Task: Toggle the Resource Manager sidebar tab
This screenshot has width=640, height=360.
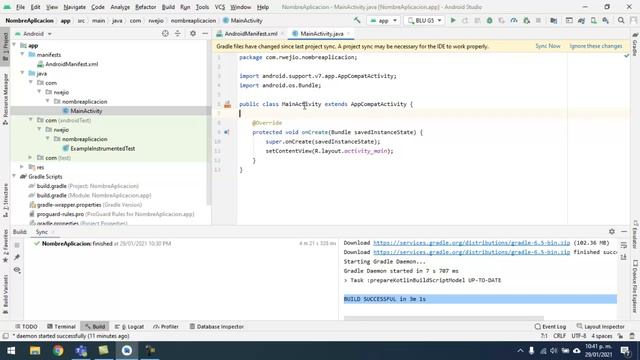Action: (5, 99)
